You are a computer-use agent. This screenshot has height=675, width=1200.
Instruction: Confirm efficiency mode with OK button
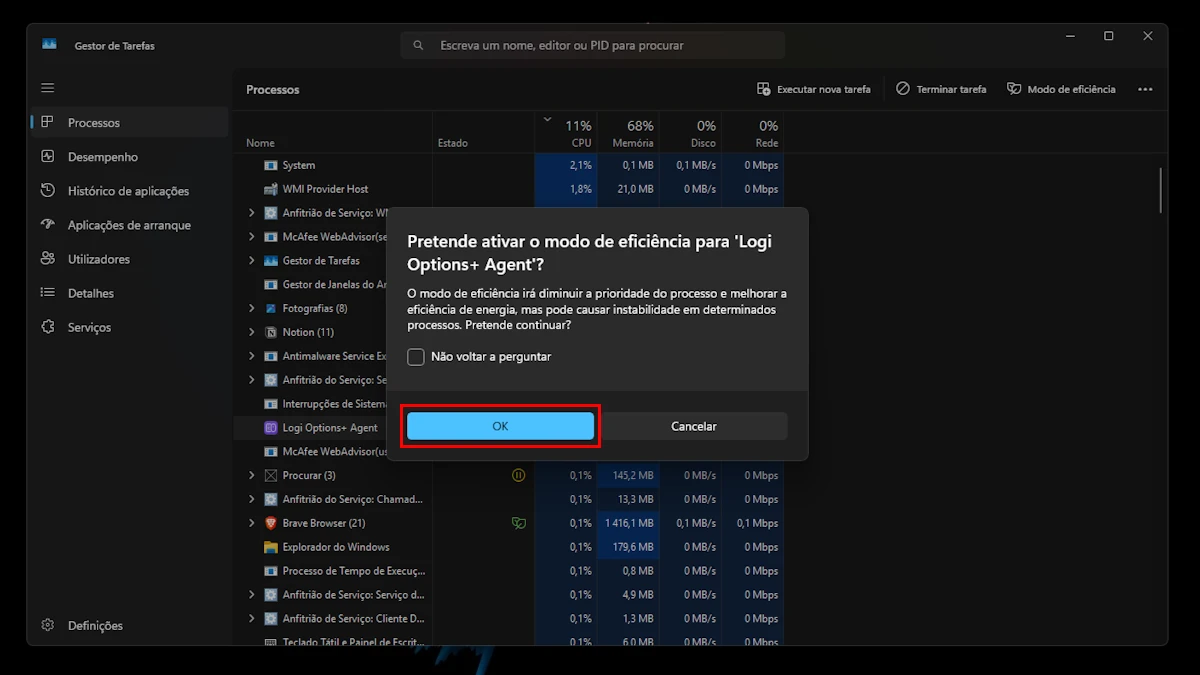pyautogui.click(x=500, y=426)
